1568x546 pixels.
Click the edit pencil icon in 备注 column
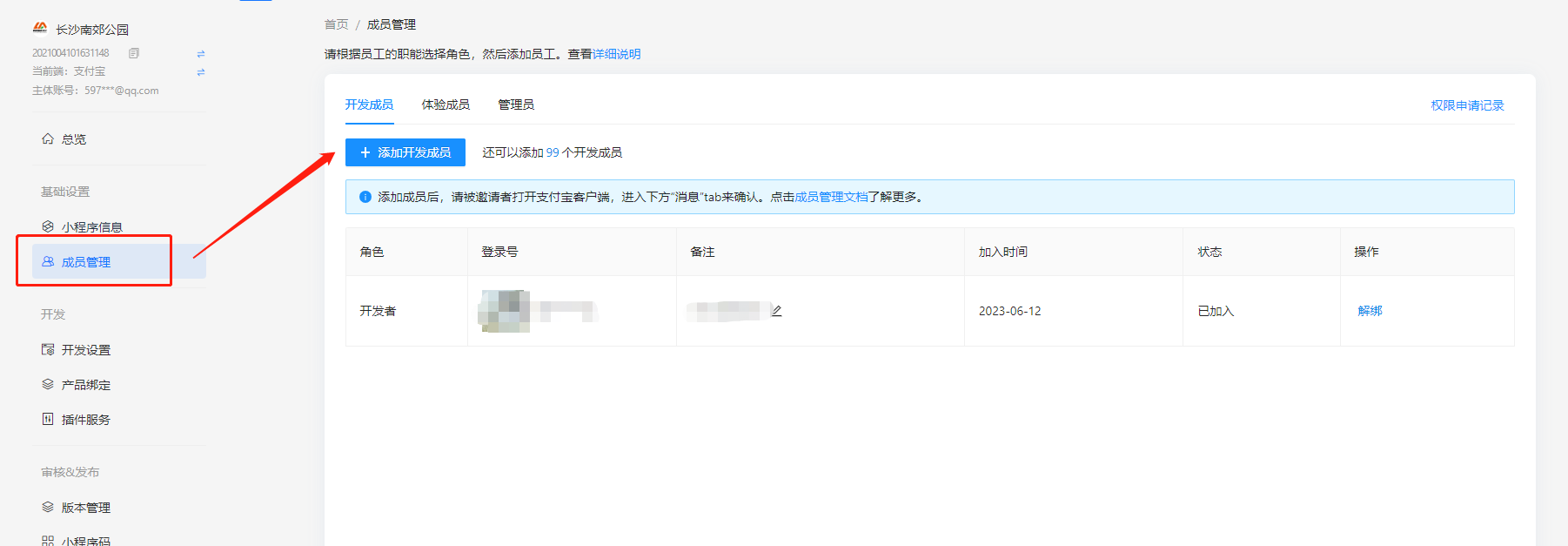coord(776,311)
